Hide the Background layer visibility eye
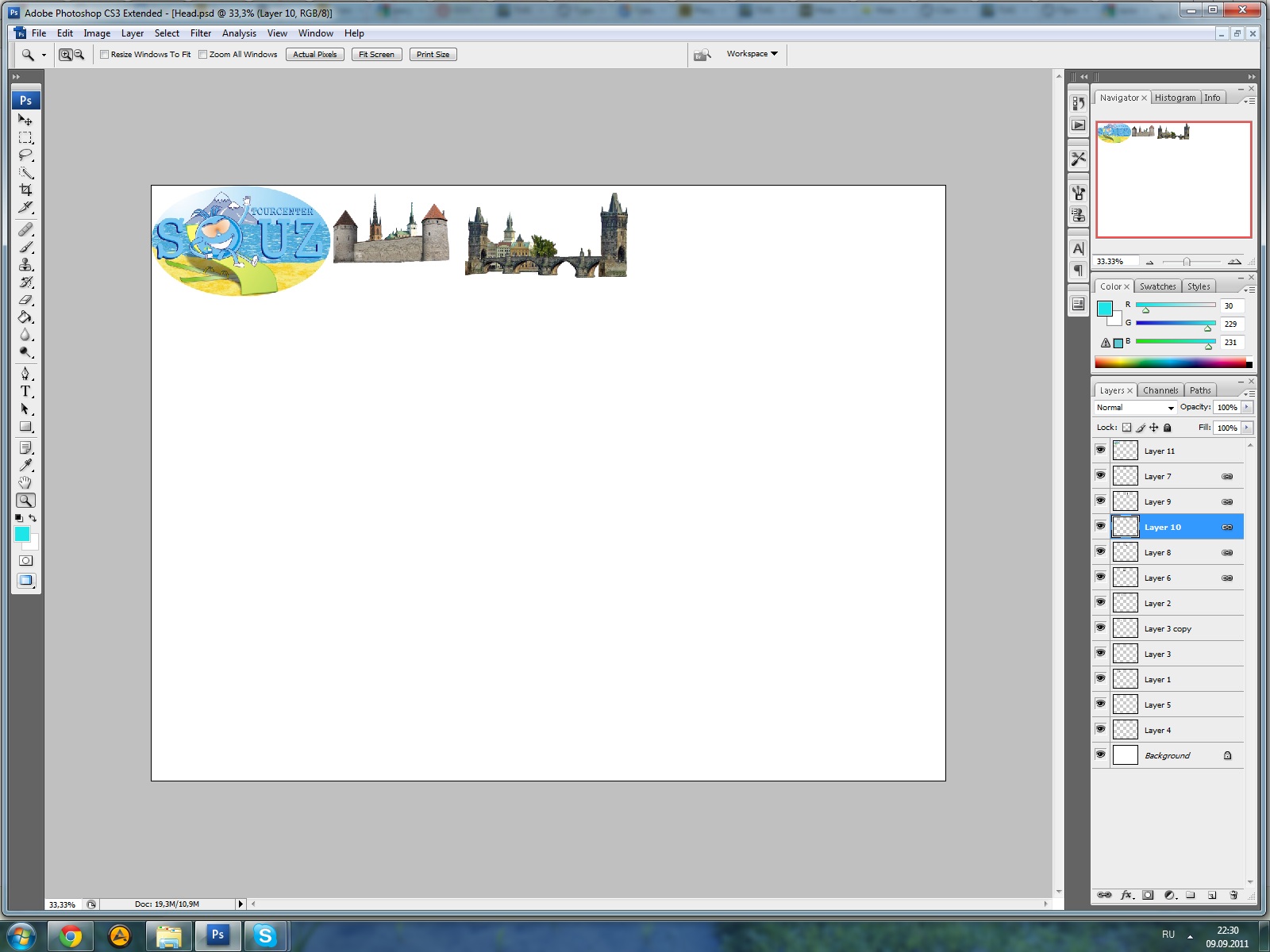Image resolution: width=1270 pixels, height=952 pixels. click(1100, 754)
